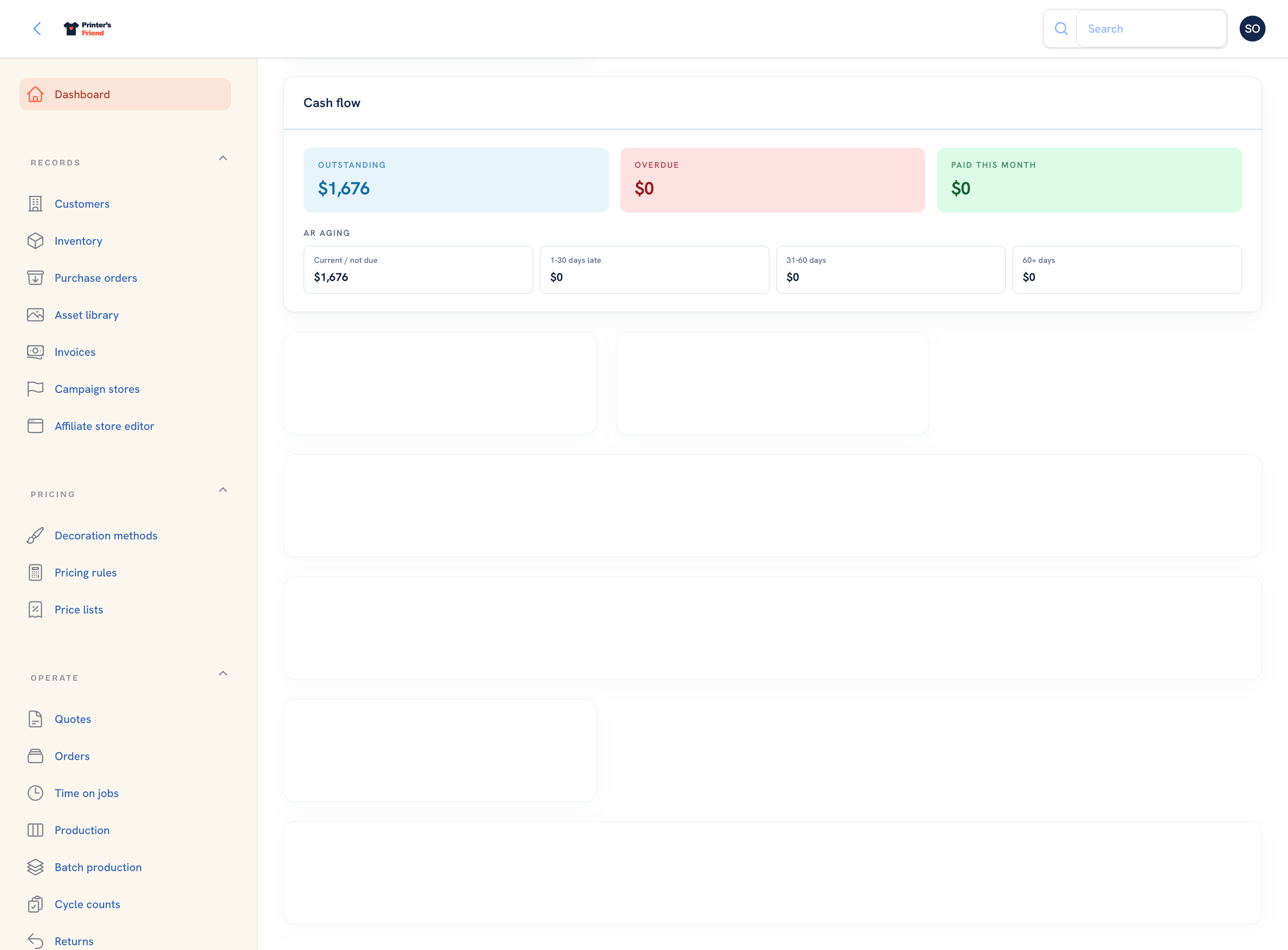Click the Quotes document icon

tap(36, 719)
